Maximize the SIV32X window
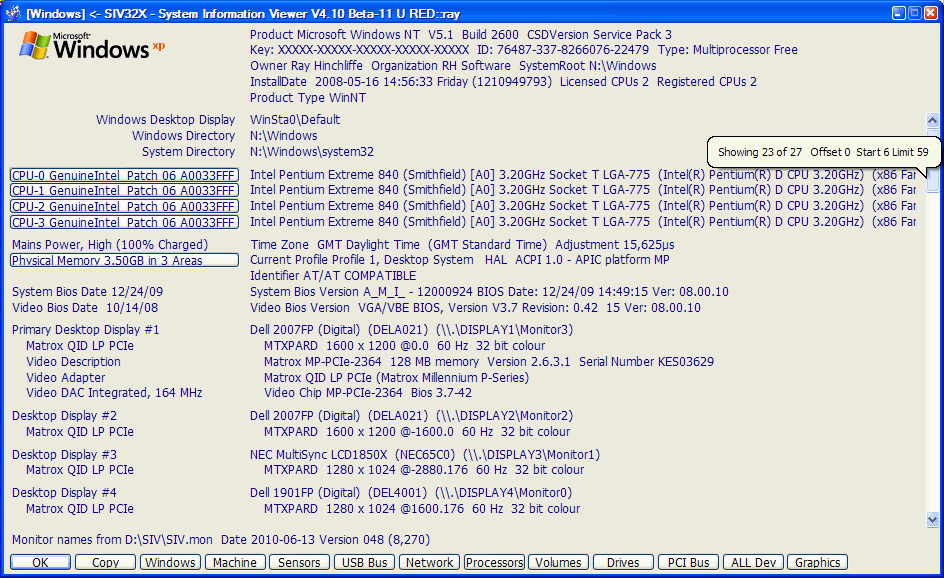 (914, 13)
